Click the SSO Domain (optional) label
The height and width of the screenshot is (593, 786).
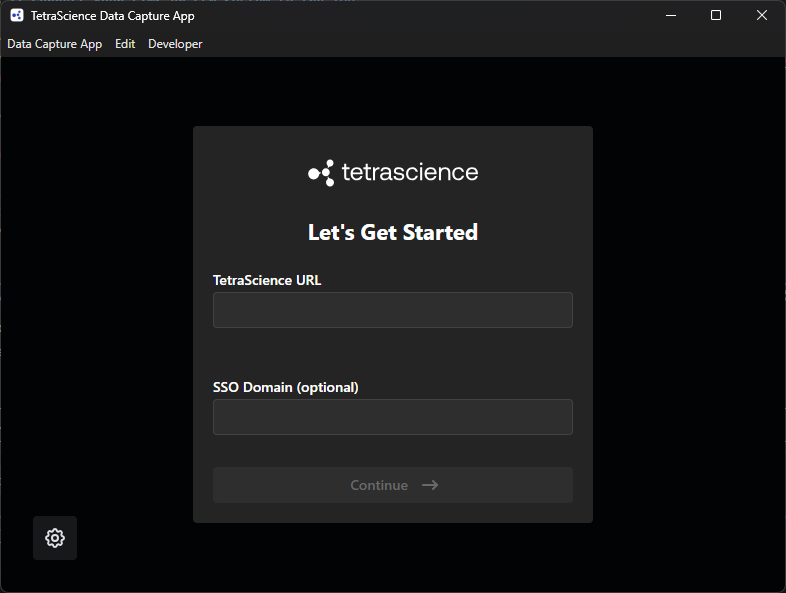[286, 387]
